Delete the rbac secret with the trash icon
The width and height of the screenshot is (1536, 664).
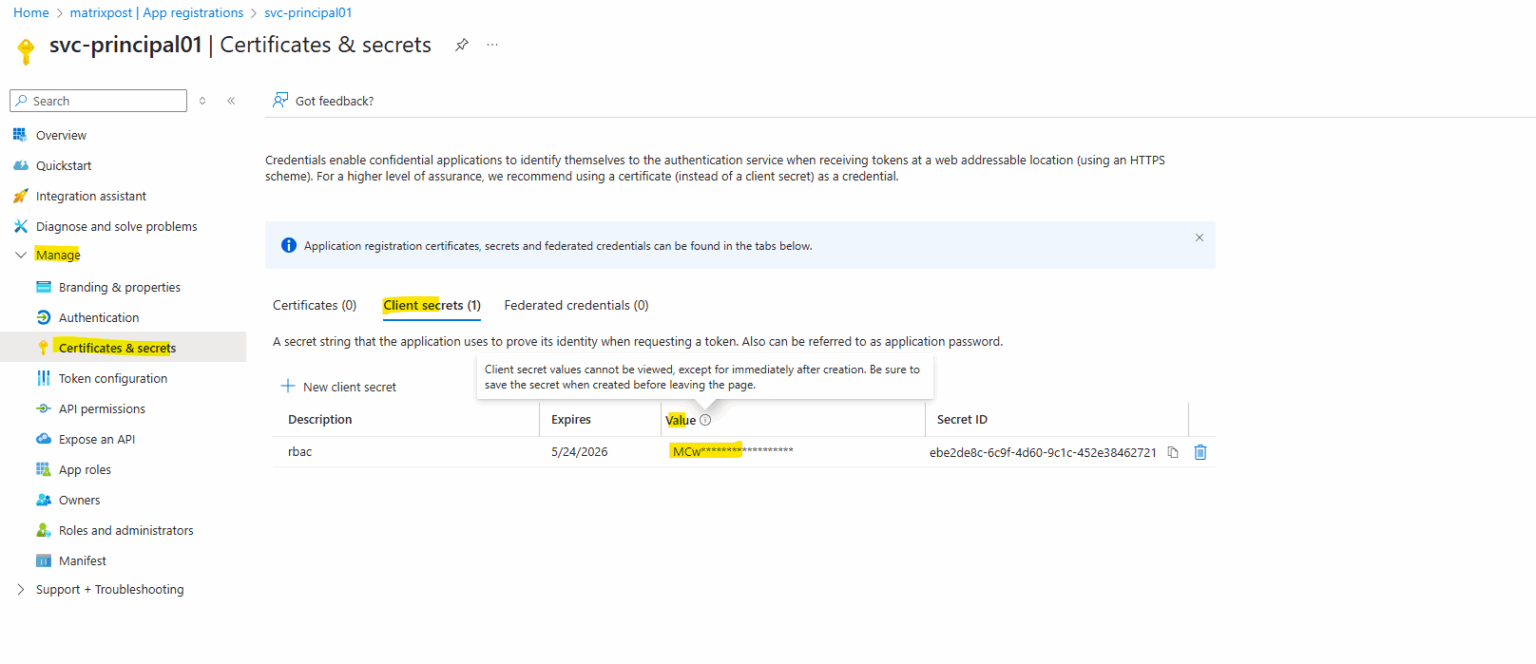click(x=1199, y=452)
